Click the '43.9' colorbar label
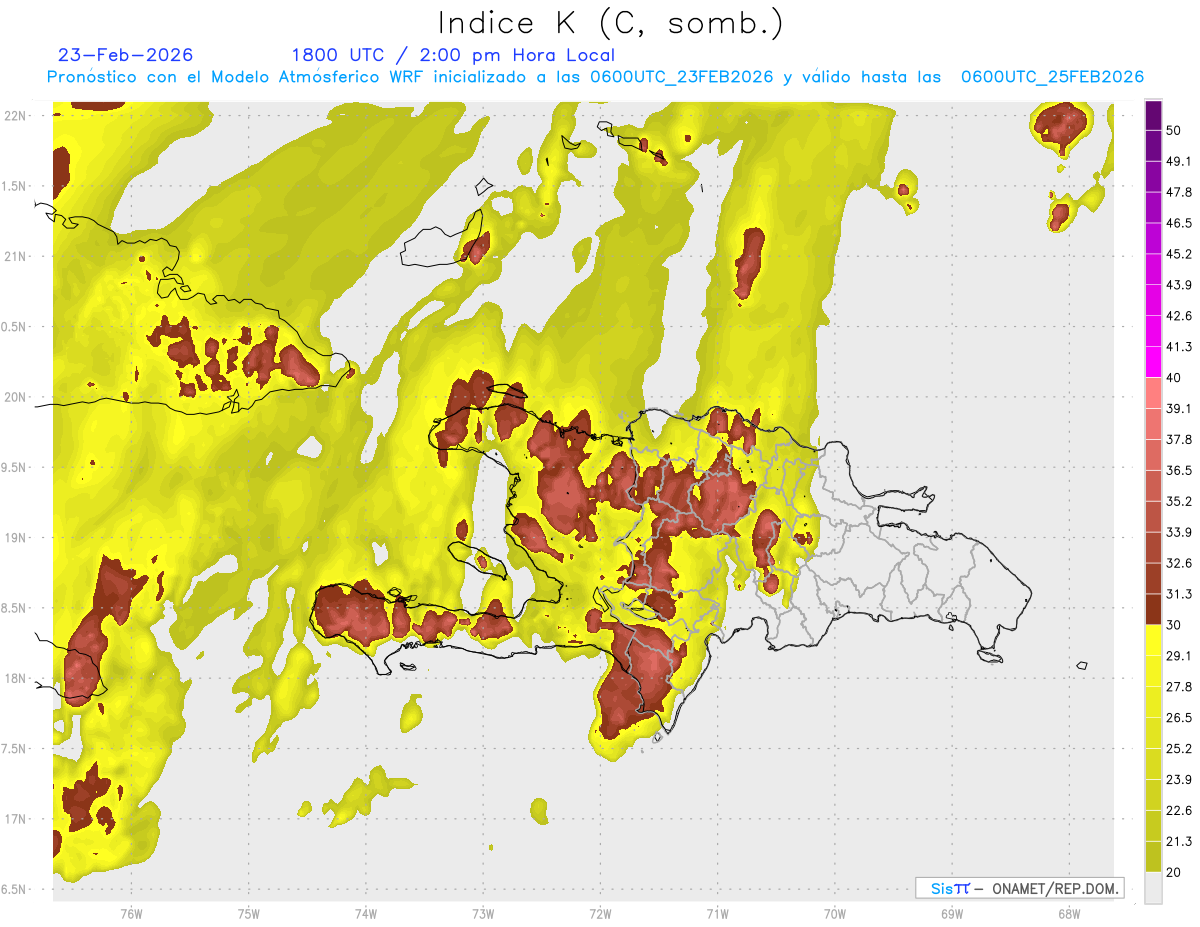This screenshot has width=1200, height=927. point(1179,285)
